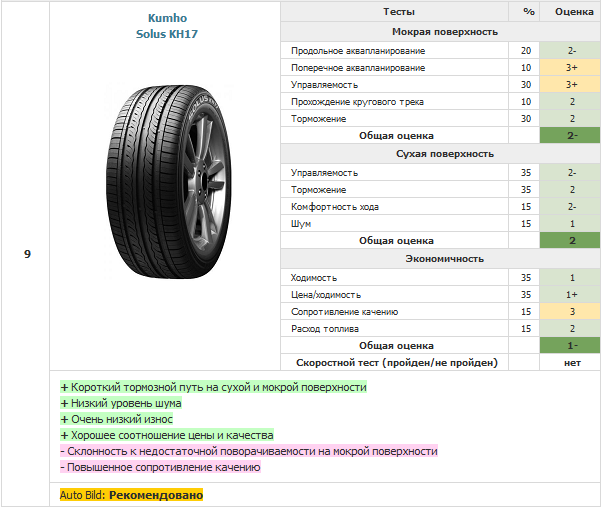Click the '3+' rating of Поперечное аквапланирование
The image size is (602, 510).
572,68
